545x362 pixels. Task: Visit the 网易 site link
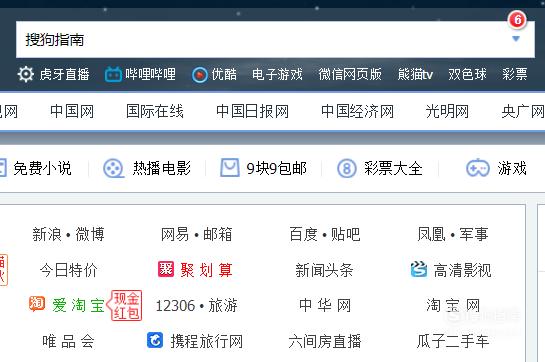[x=175, y=234]
